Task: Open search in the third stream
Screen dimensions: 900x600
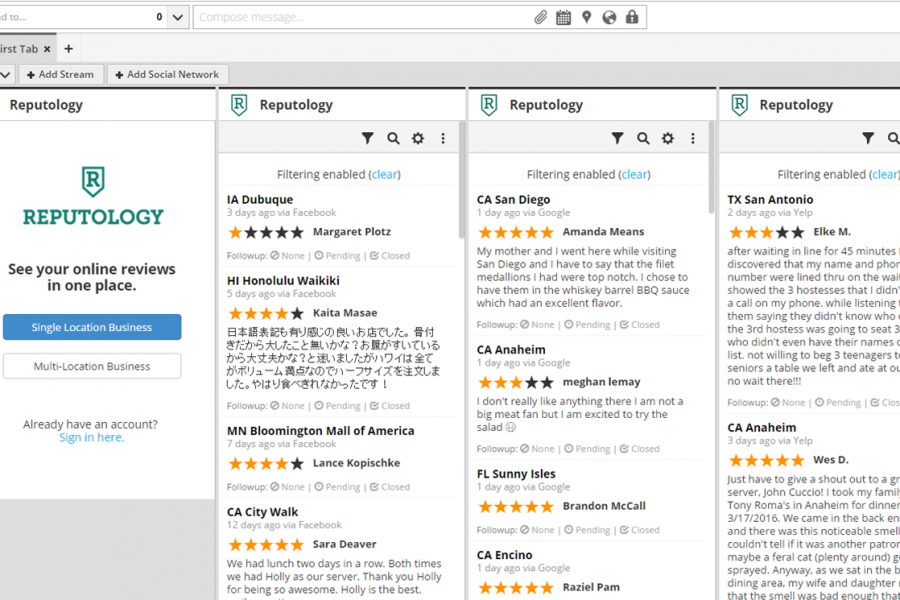Action: pyautogui.click(x=643, y=138)
